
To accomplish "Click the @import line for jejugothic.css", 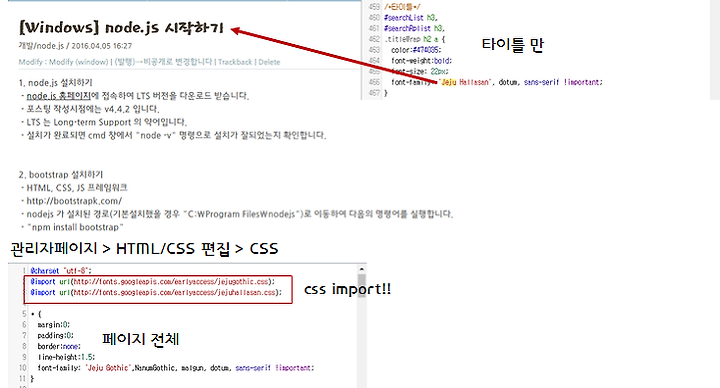I will click(x=153, y=281).
